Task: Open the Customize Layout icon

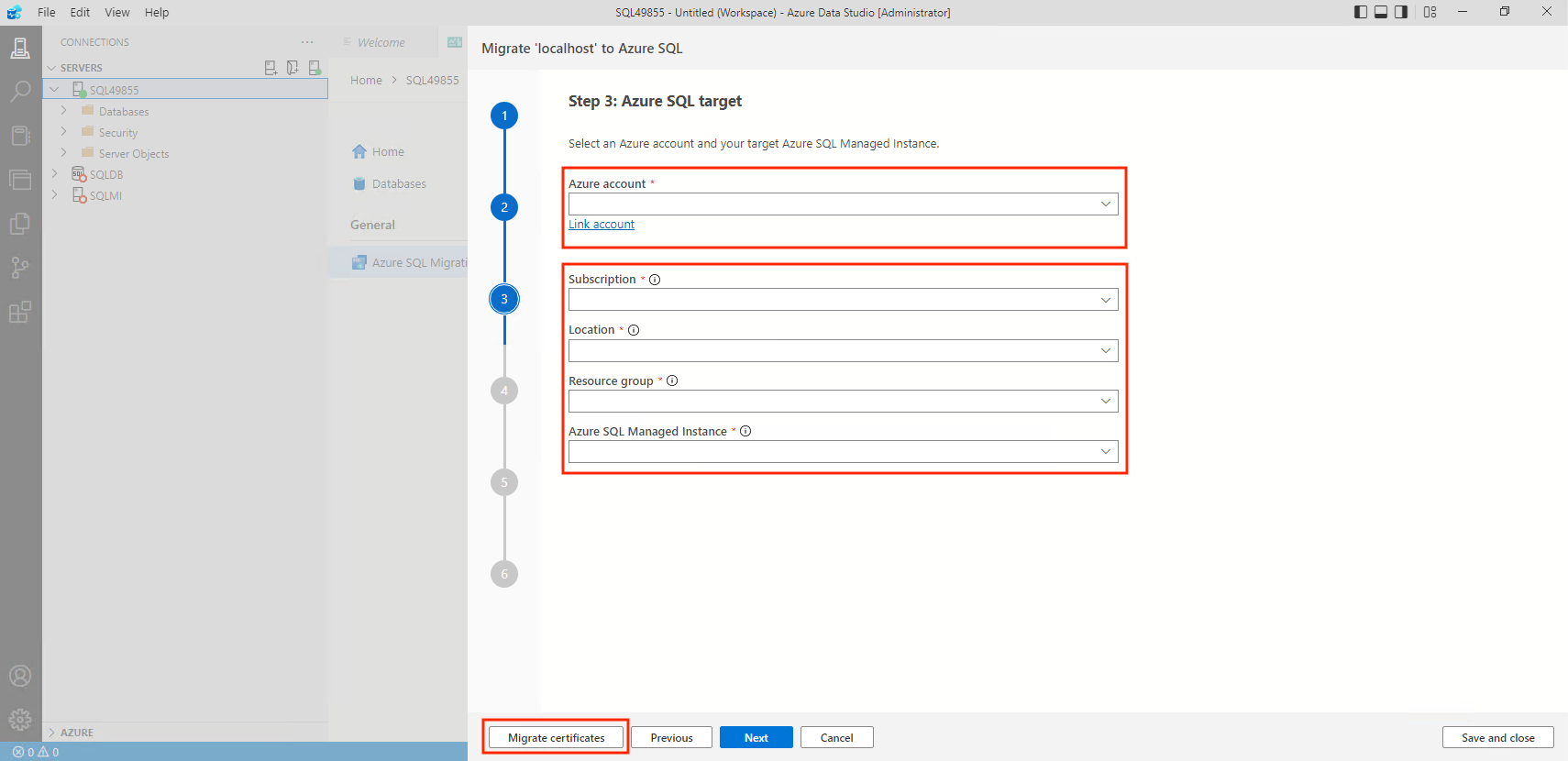Action: (x=1430, y=12)
